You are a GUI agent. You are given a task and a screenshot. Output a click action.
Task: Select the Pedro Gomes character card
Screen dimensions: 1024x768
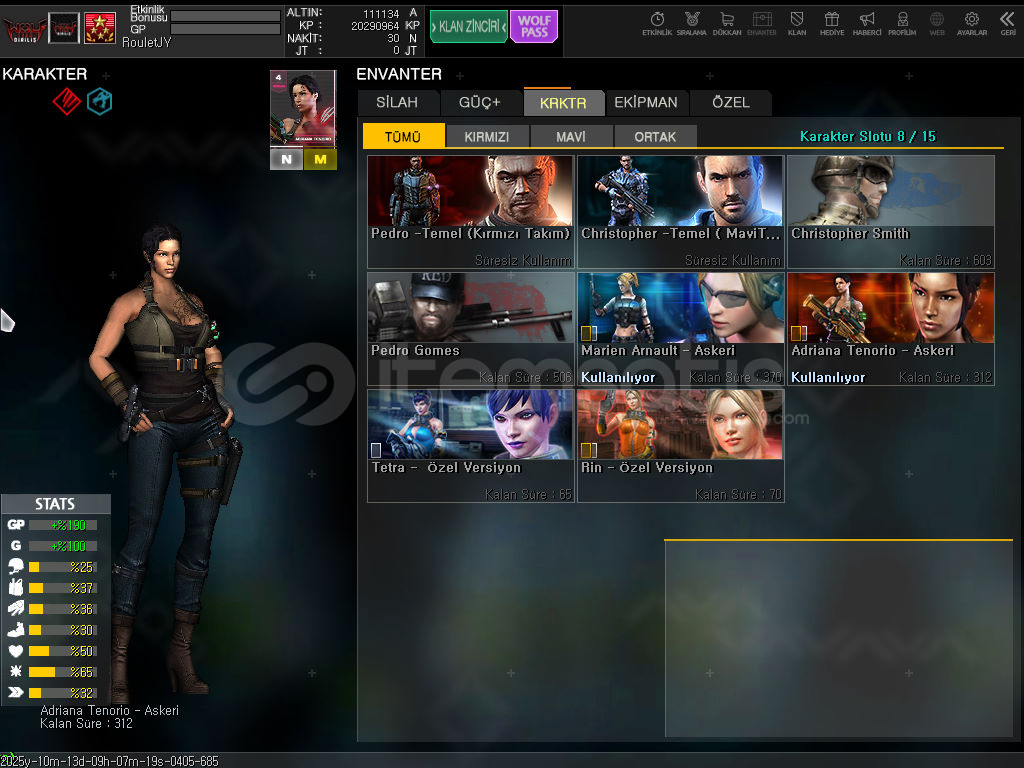[x=470, y=328]
